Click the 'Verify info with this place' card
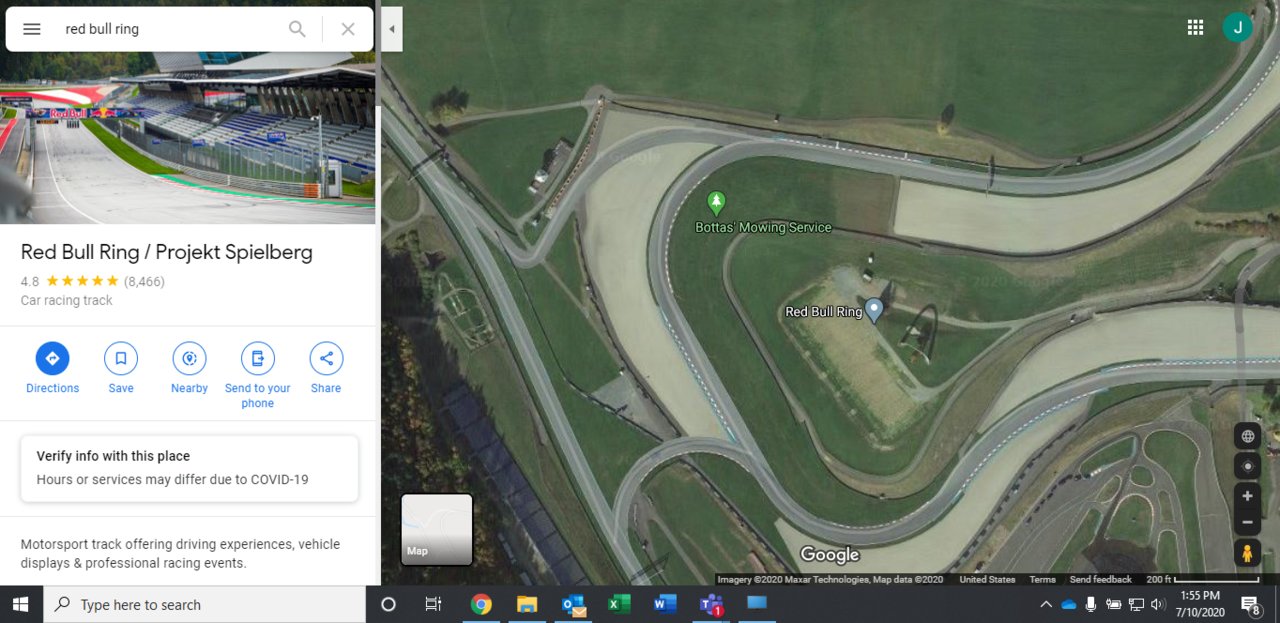The height and width of the screenshot is (623, 1280). point(189,468)
